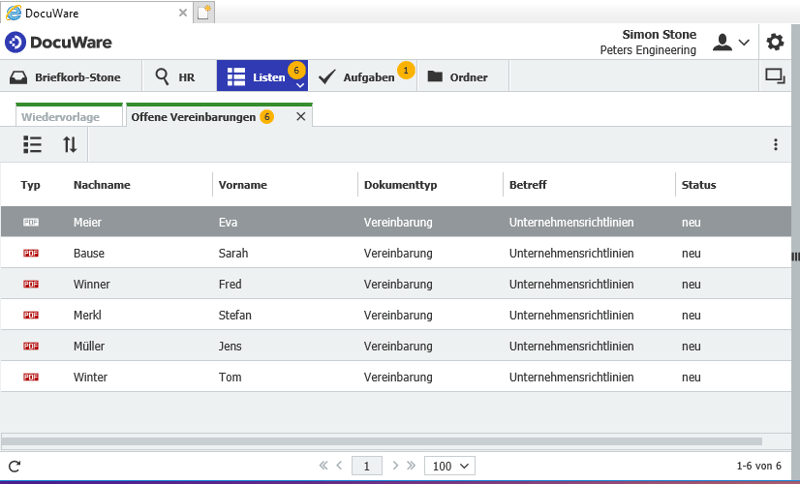Viewport: 800px width, 484px height.
Task: Open the Aufgaben tab
Action: (360, 77)
